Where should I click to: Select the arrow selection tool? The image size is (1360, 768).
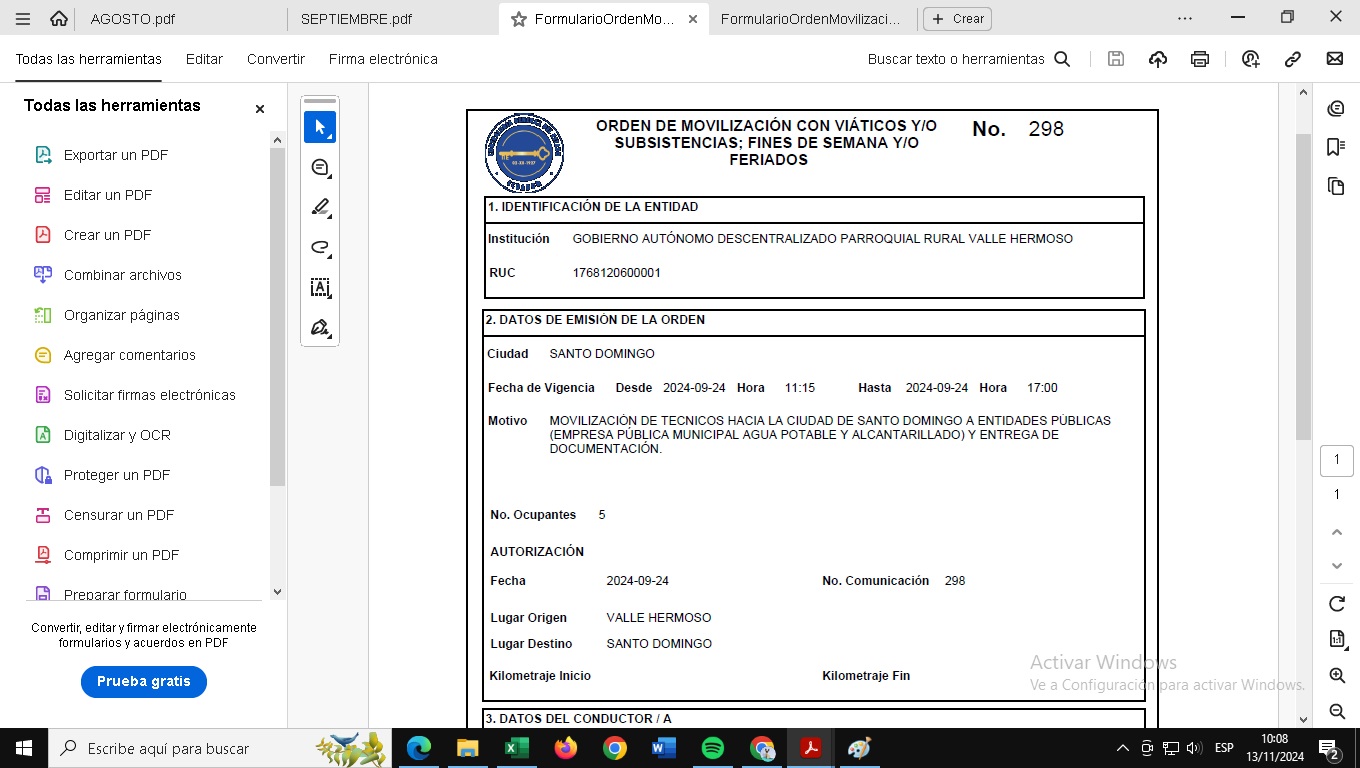pyautogui.click(x=320, y=127)
